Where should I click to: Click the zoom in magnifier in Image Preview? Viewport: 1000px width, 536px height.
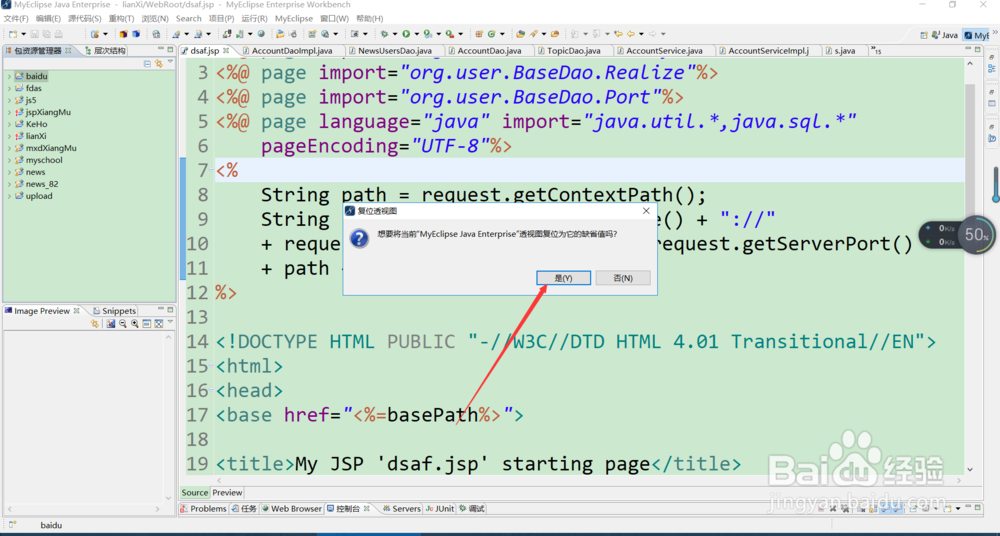135,324
